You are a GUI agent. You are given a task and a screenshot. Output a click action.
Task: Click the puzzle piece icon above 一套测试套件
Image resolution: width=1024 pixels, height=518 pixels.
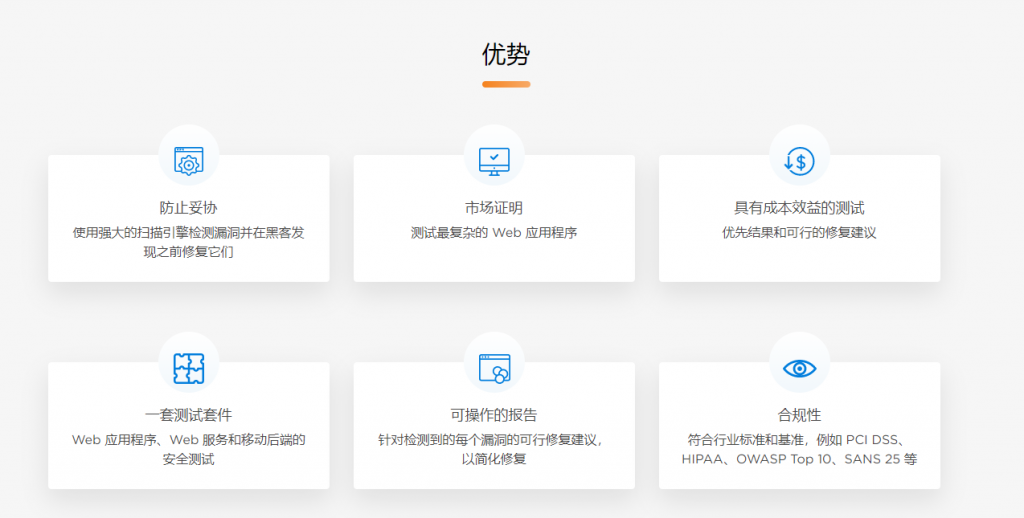189,368
